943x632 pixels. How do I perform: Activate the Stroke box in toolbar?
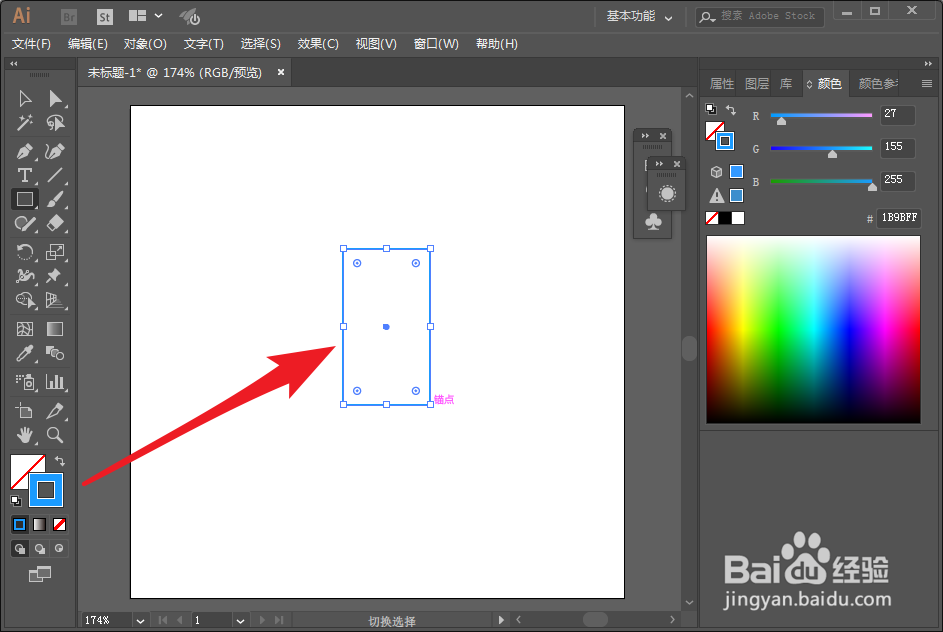click(46, 490)
